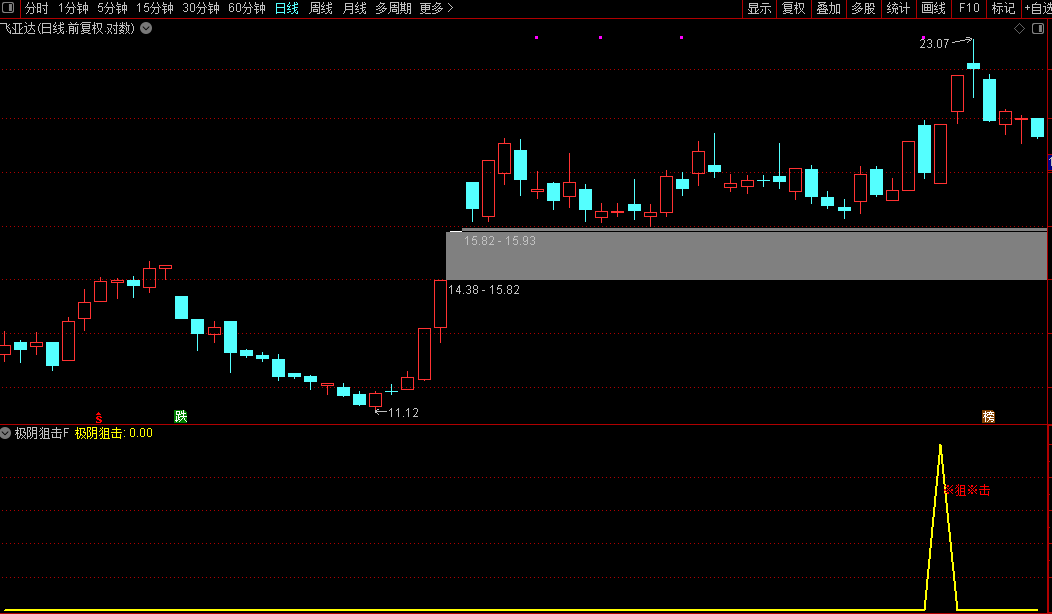This screenshot has width=1052, height=614.
Task: Switch to 分时 intraday chart
Action: coord(37,8)
